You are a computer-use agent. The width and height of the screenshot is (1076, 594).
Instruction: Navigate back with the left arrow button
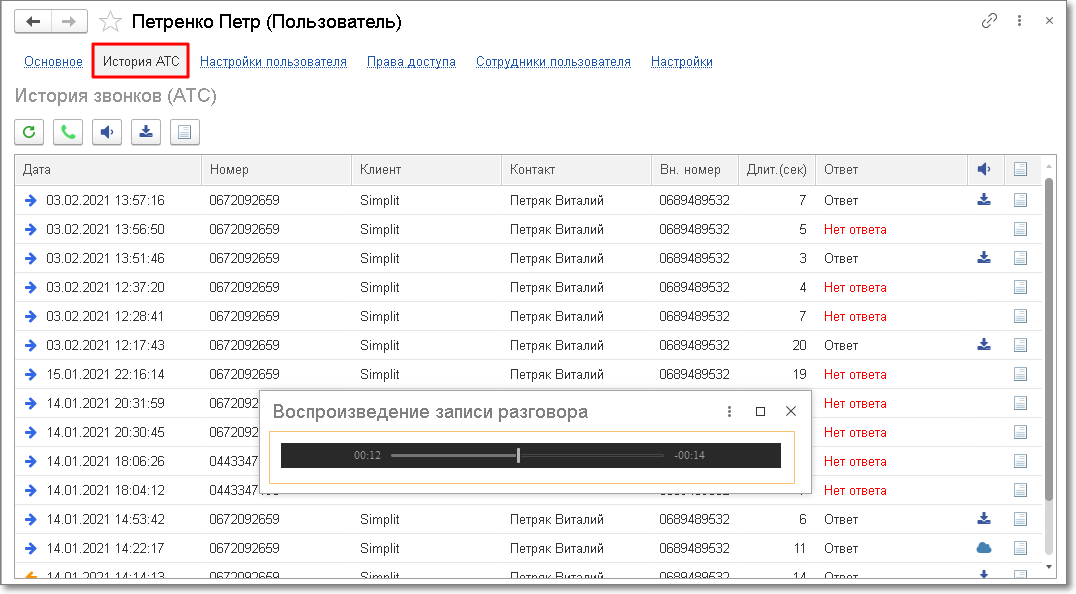(x=33, y=21)
